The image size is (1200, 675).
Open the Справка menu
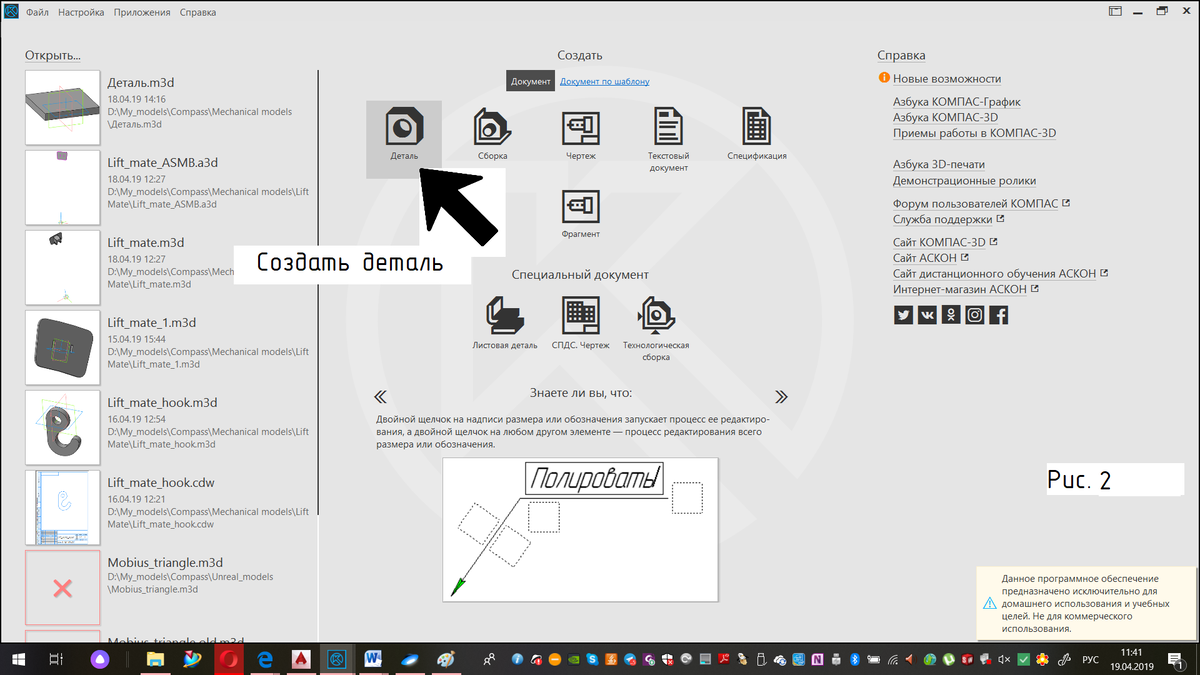(x=198, y=12)
